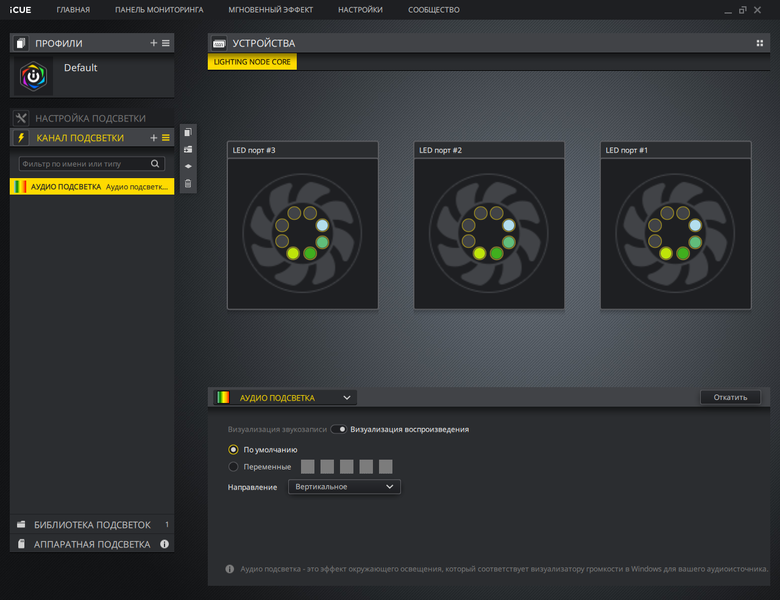Click the fan image of LED порт #3

(302, 233)
